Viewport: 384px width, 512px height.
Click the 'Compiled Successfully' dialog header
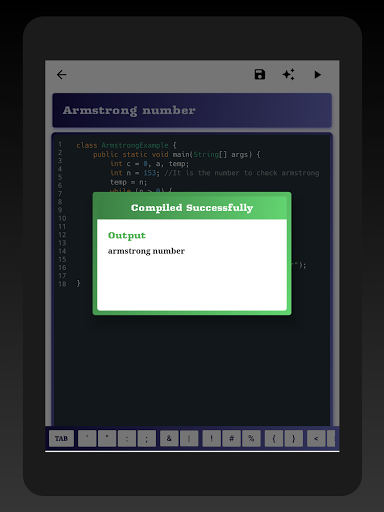[x=192, y=207]
